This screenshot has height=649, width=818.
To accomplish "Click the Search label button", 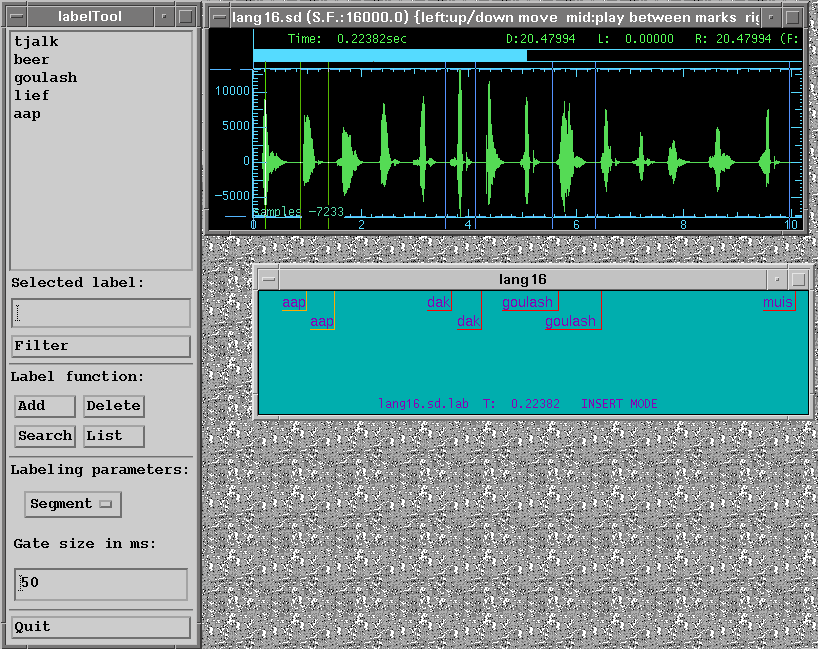I will coord(44,436).
